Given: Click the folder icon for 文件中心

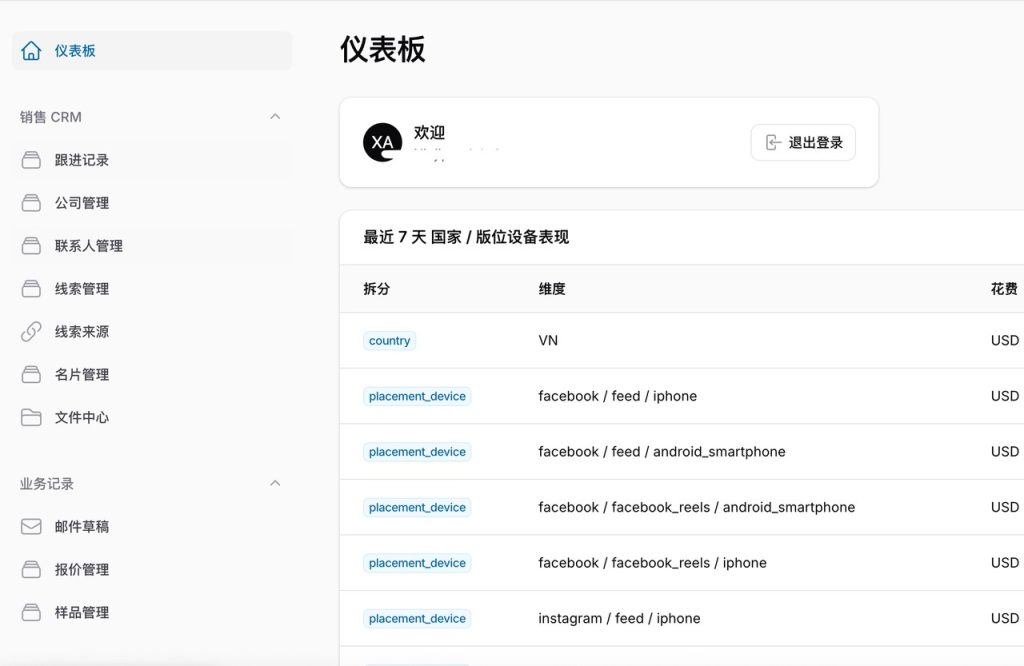Looking at the screenshot, I should click(31, 417).
